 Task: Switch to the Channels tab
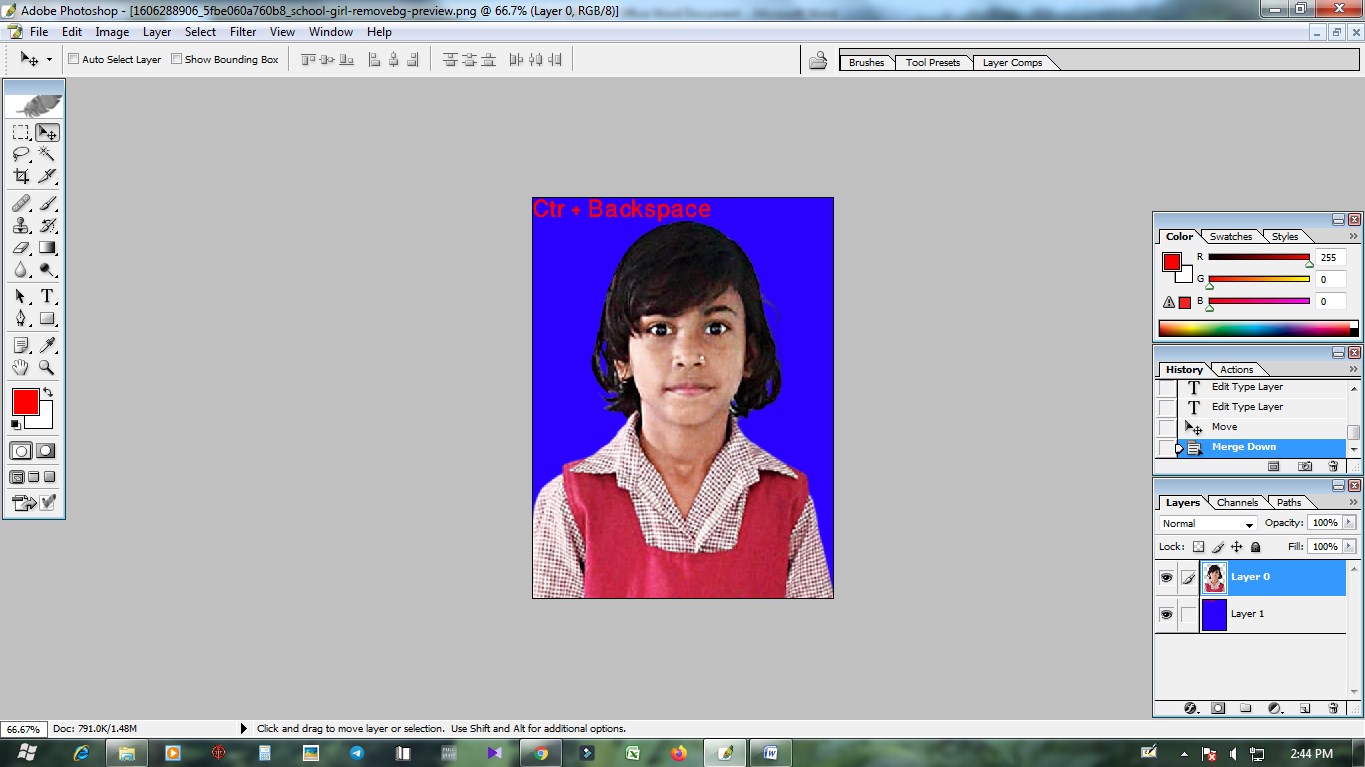(x=1237, y=503)
